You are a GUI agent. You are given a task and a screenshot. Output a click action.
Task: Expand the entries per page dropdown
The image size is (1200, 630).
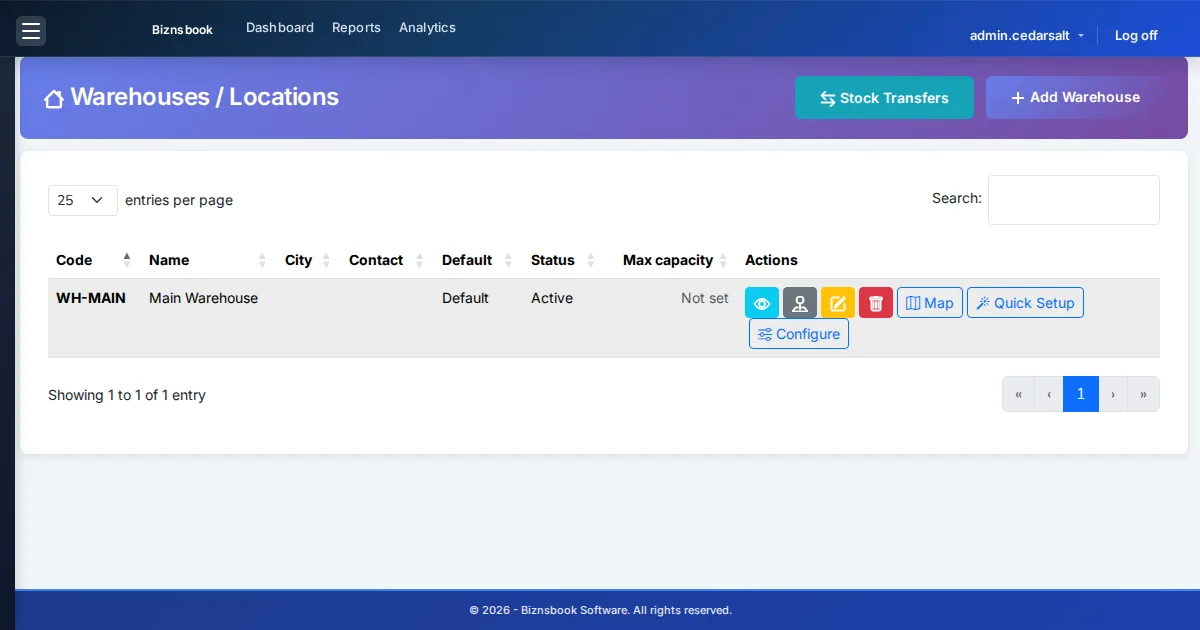83,200
